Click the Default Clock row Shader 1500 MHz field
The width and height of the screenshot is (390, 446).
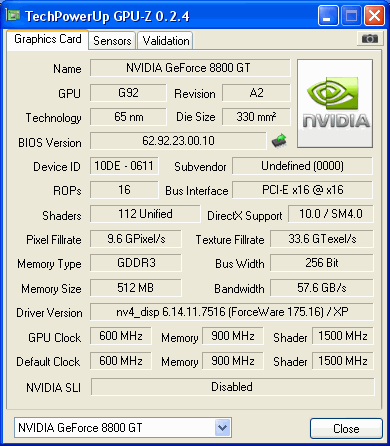click(343, 361)
